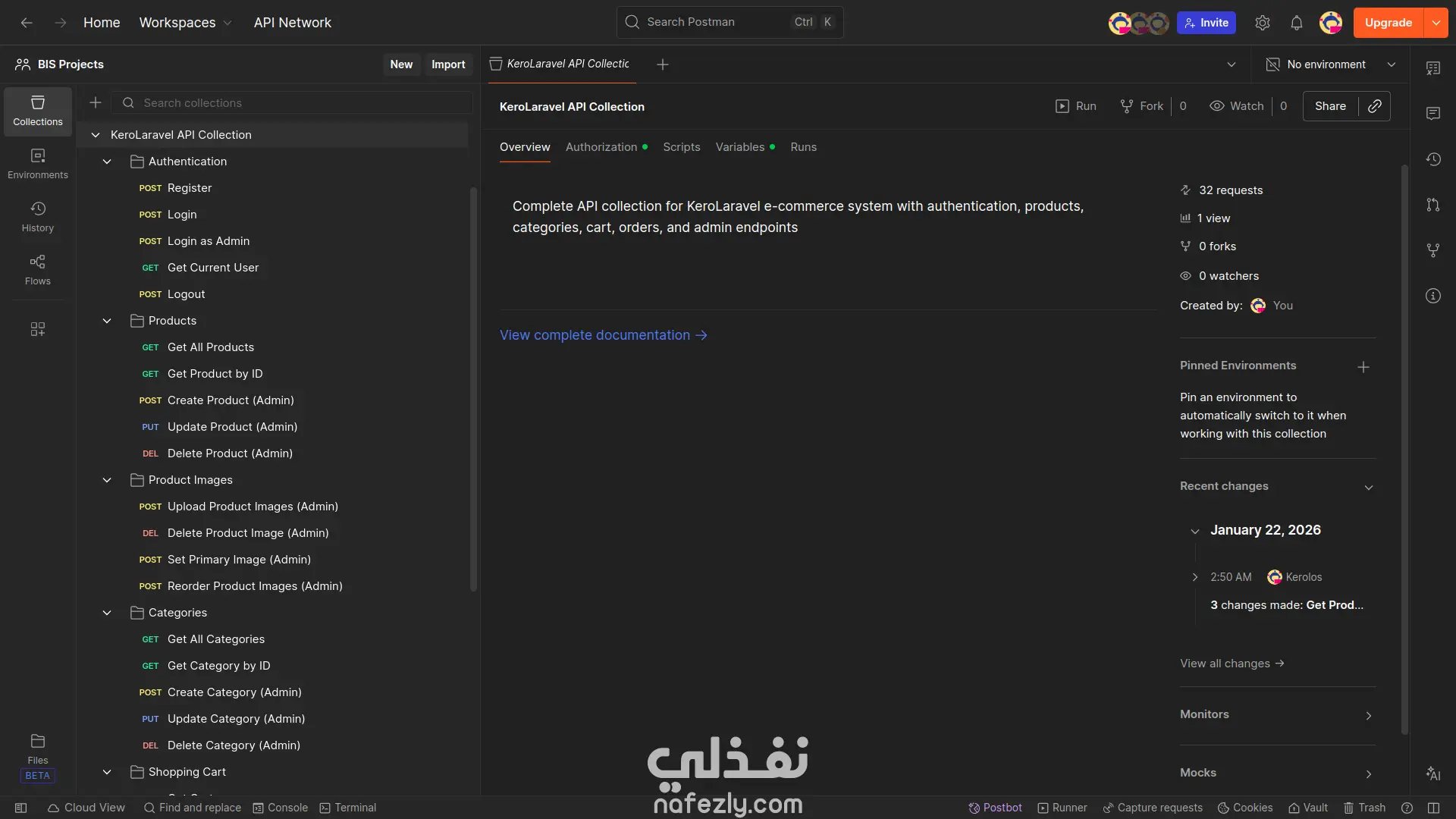Open the Flows sidebar panel

37,269
